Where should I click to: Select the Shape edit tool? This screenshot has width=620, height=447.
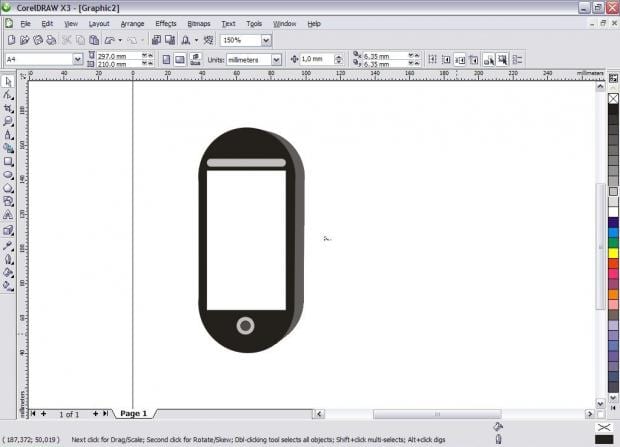pos(8,95)
